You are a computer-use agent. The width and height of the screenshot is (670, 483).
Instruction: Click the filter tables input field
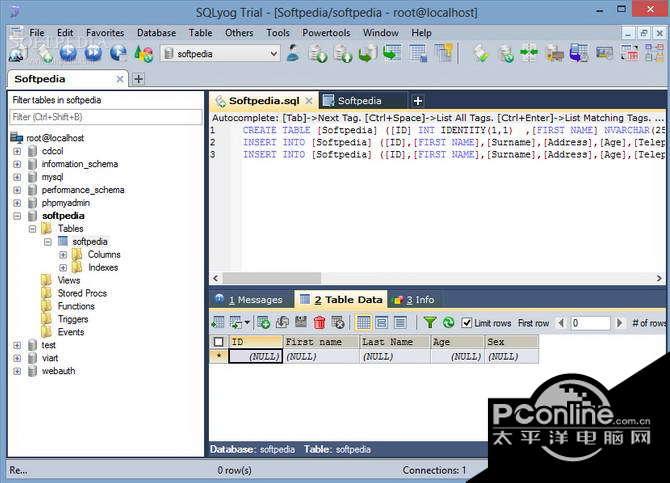pyautogui.click(x=106, y=117)
